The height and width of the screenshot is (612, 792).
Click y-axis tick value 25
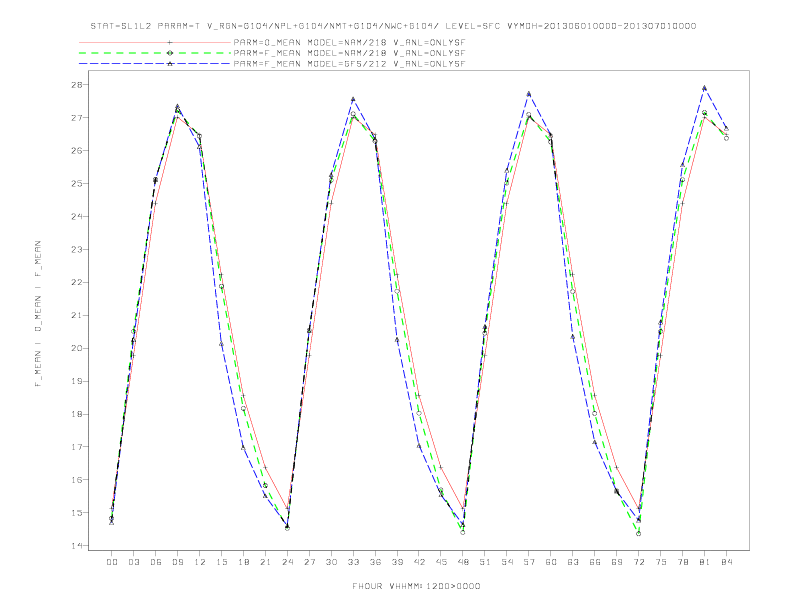coord(77,183)
